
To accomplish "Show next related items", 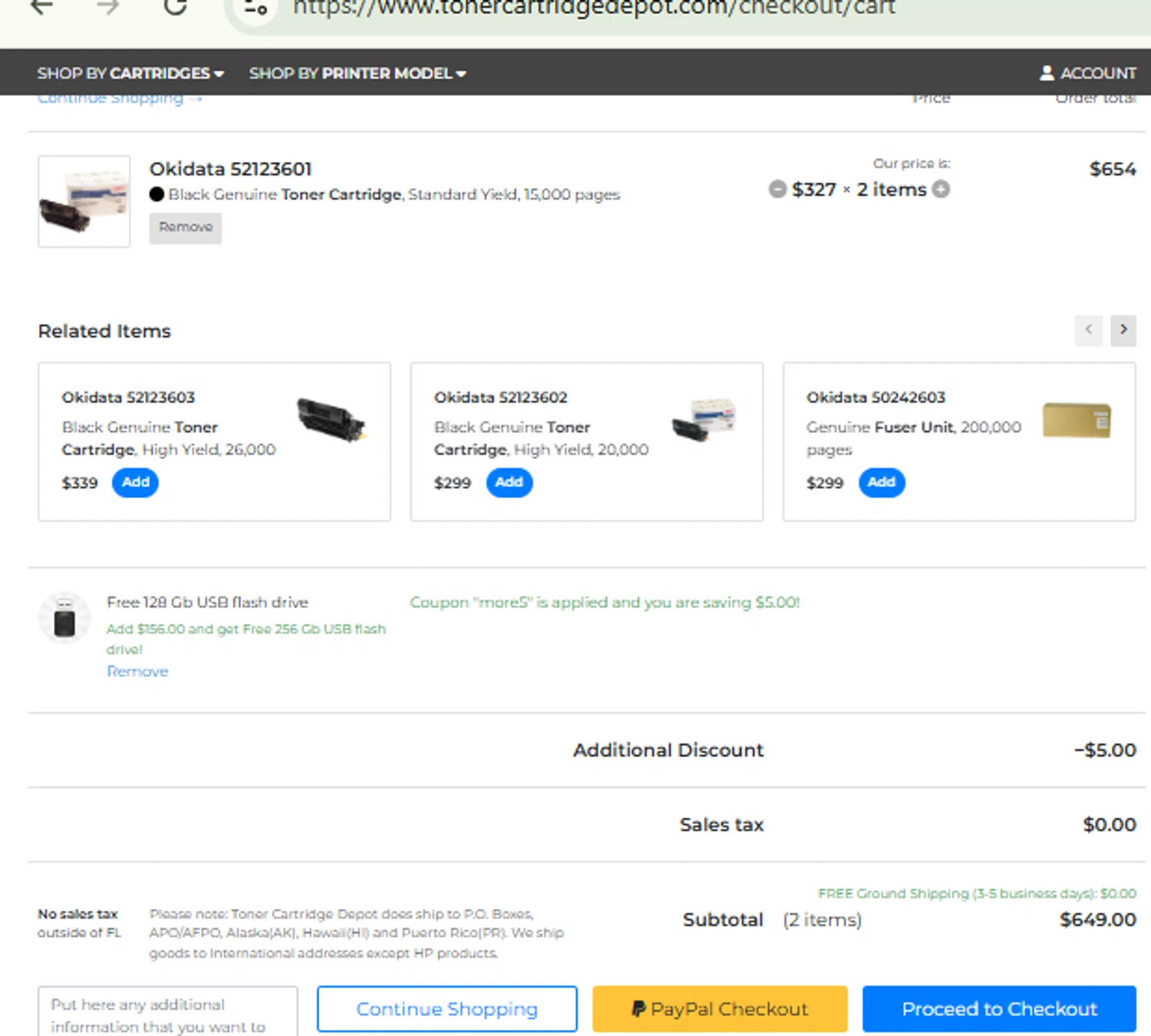I will click(1123, 330).
